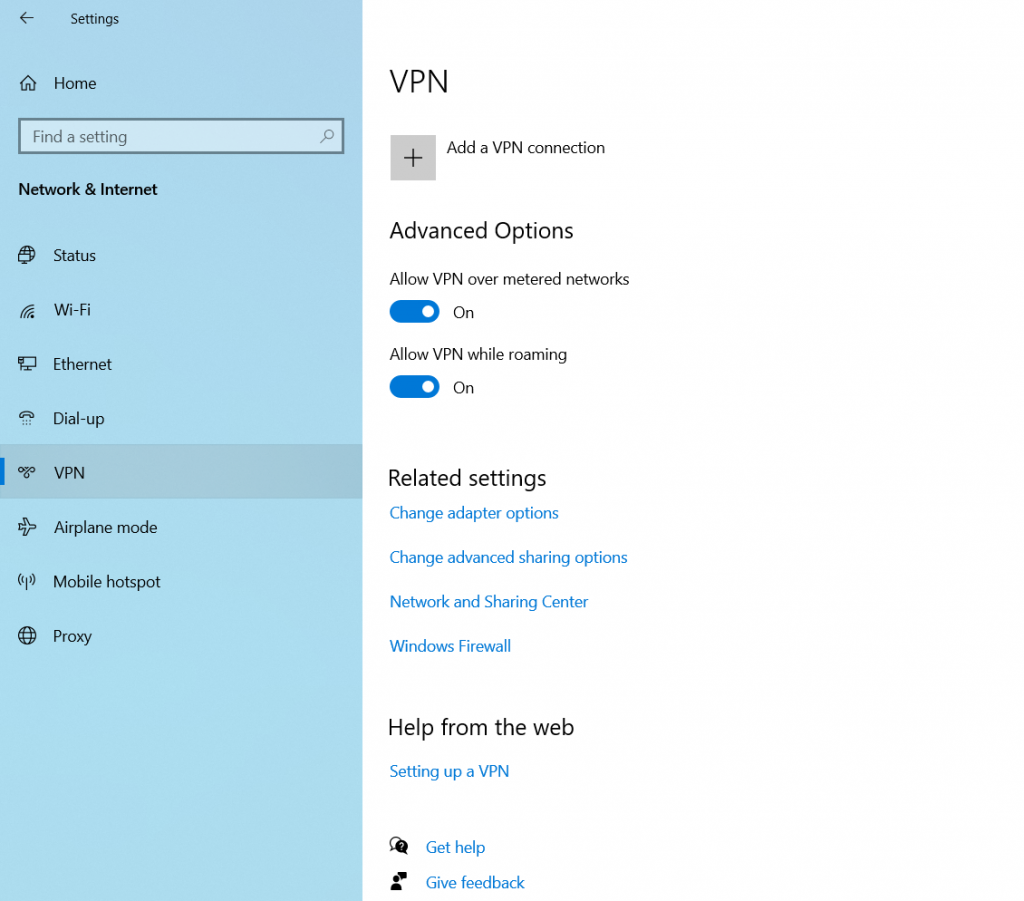Click the Ethernet monitor icon
This screenshot has height=901, width=1024.
click(27, 364)
